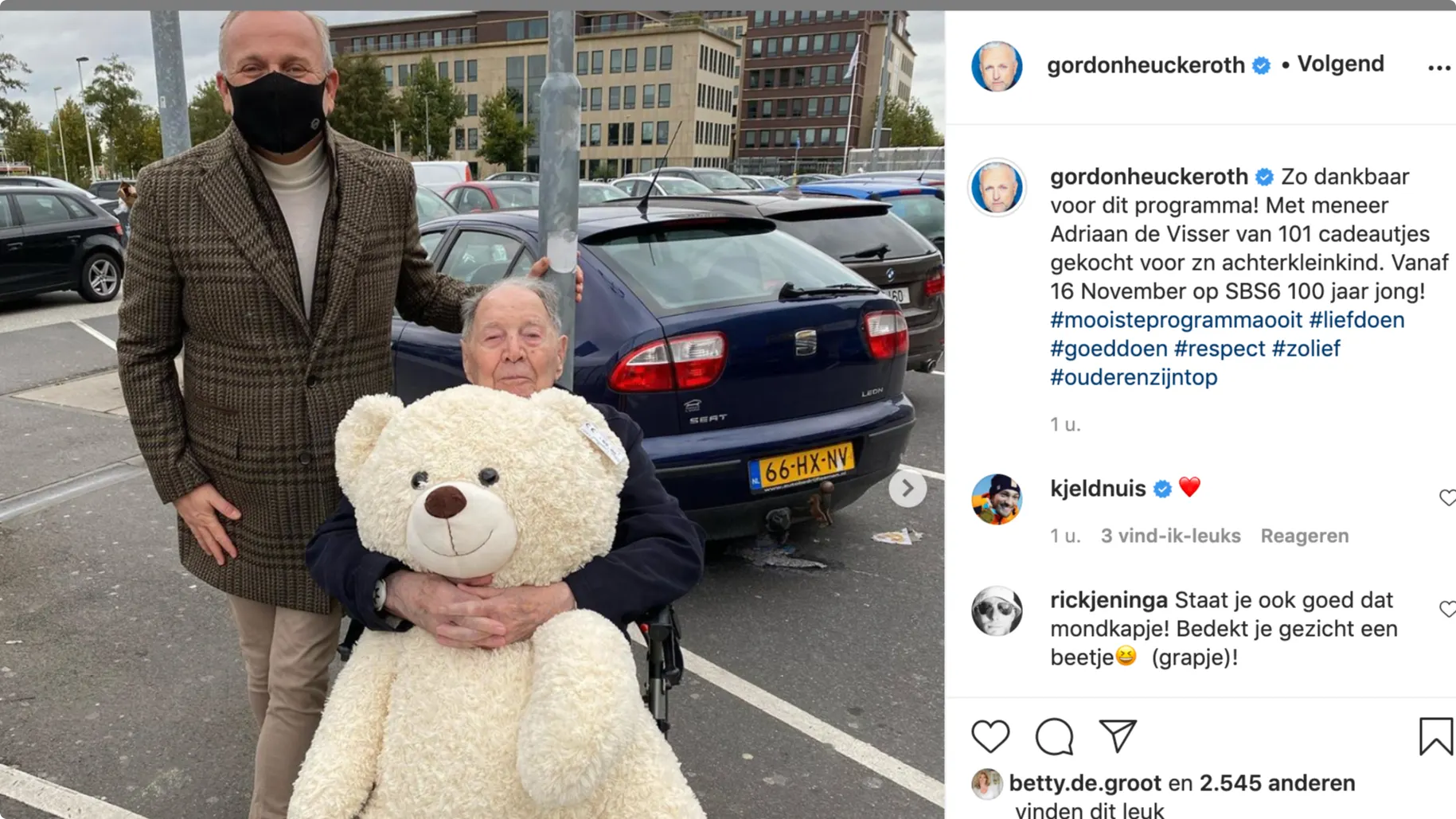
Task: Open gordonheuckeroth username in header
Action: [x=1146, y=65]
